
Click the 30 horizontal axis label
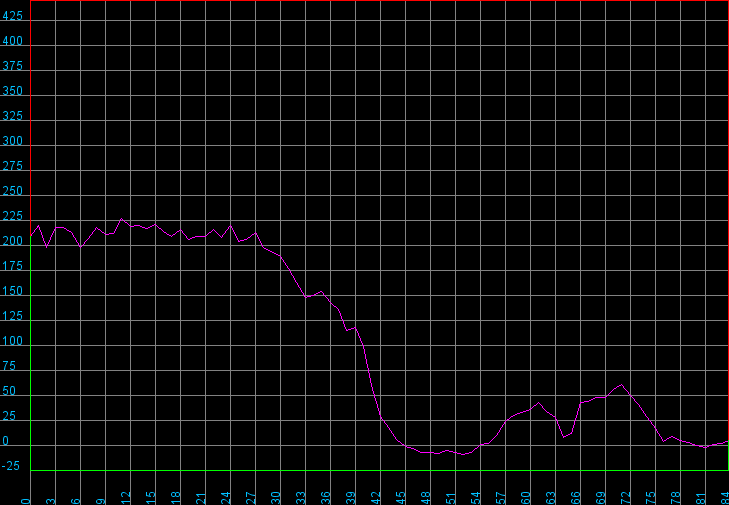tap(276, 498)
